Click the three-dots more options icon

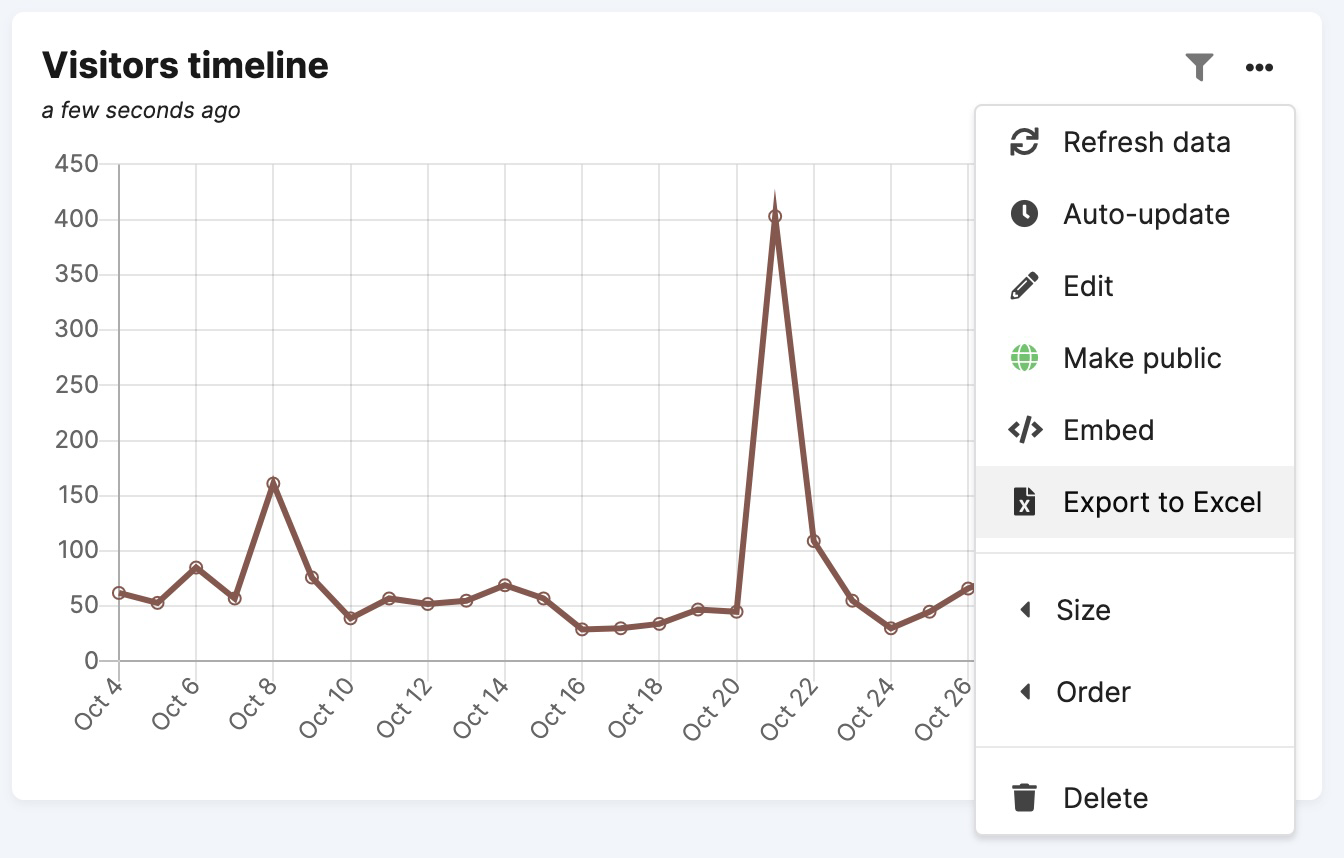point(1259,67)
